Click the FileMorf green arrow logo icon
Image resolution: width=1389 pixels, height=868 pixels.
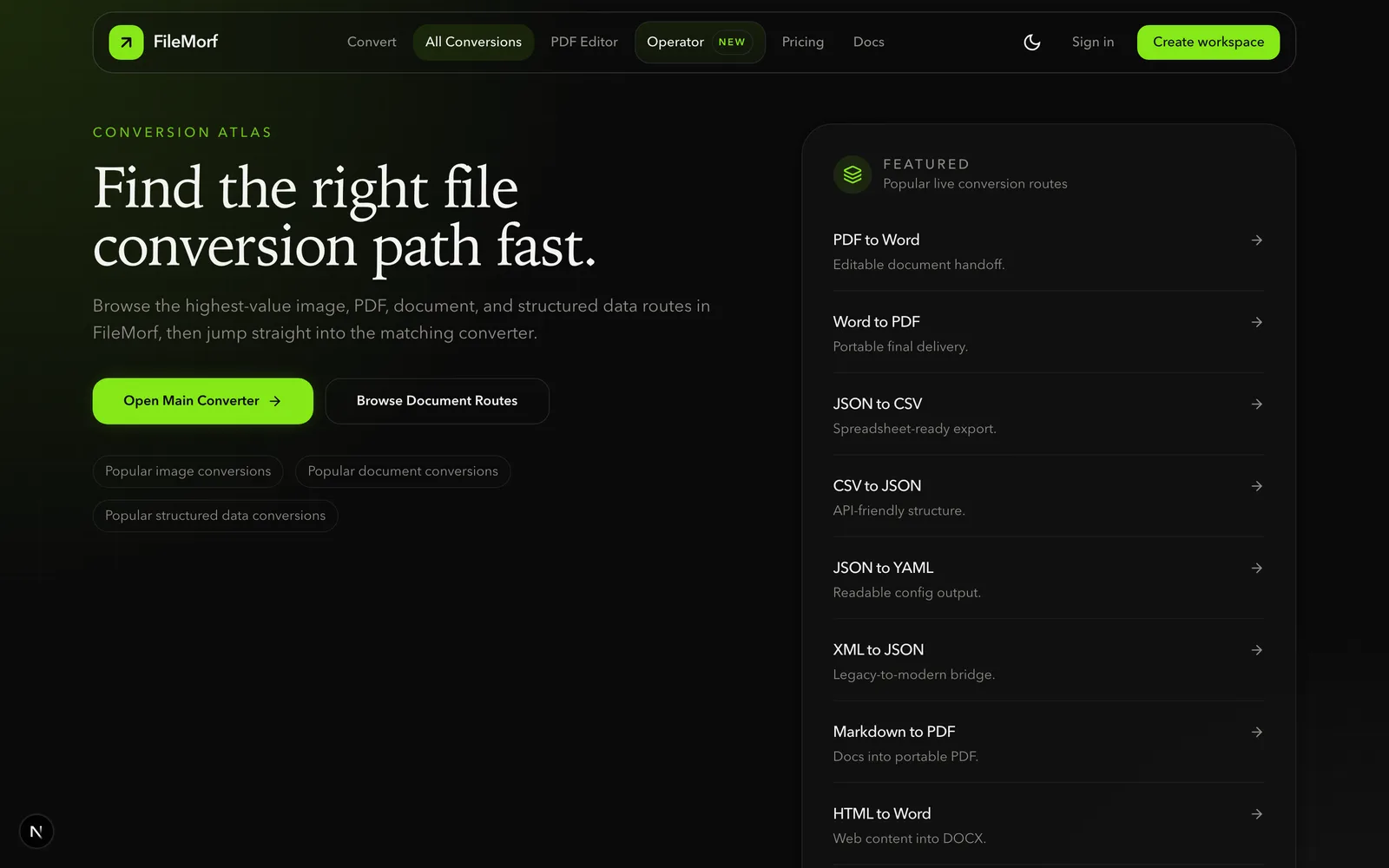126,42
